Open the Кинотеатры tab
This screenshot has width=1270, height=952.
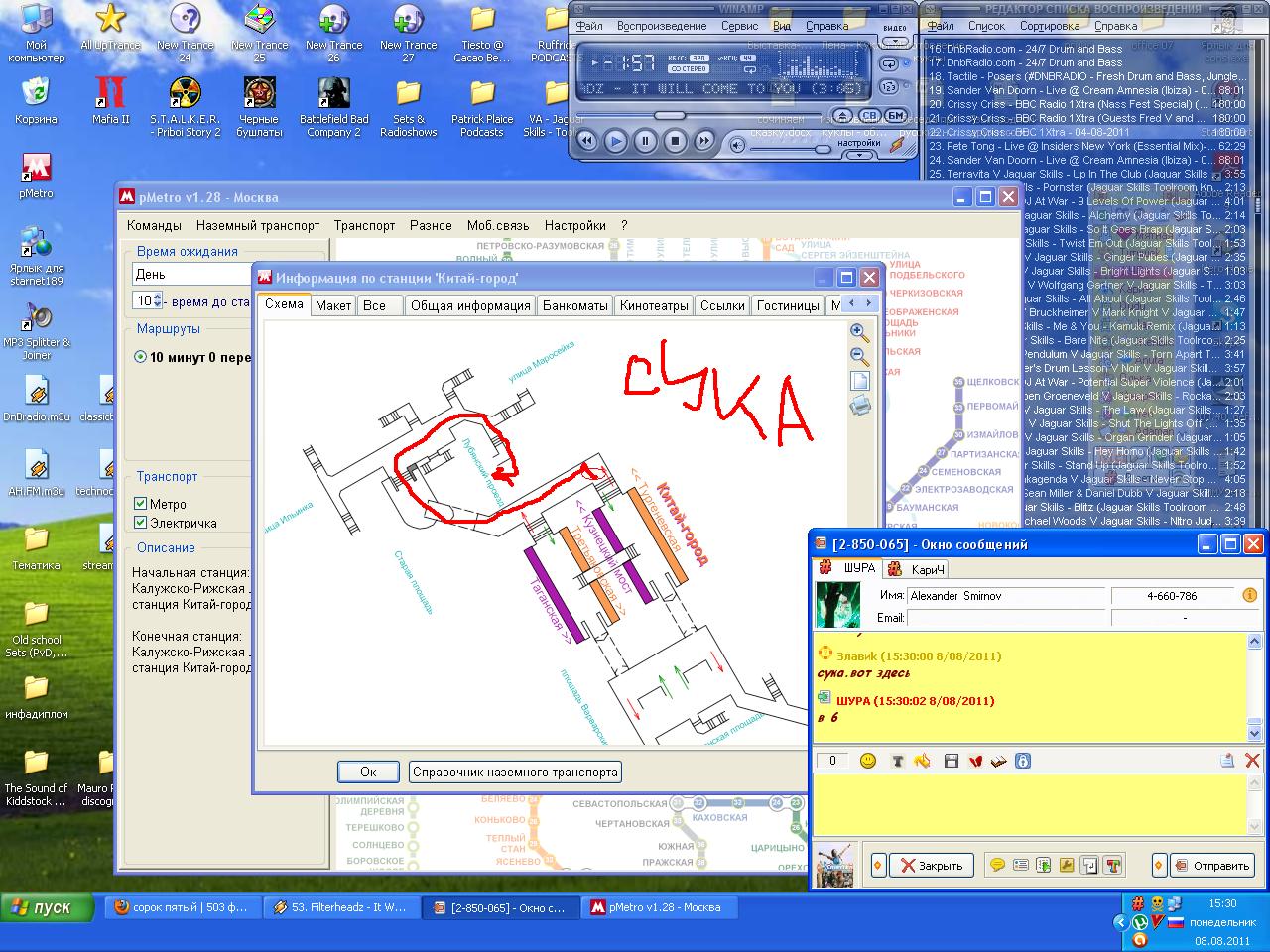coord(654,305)
